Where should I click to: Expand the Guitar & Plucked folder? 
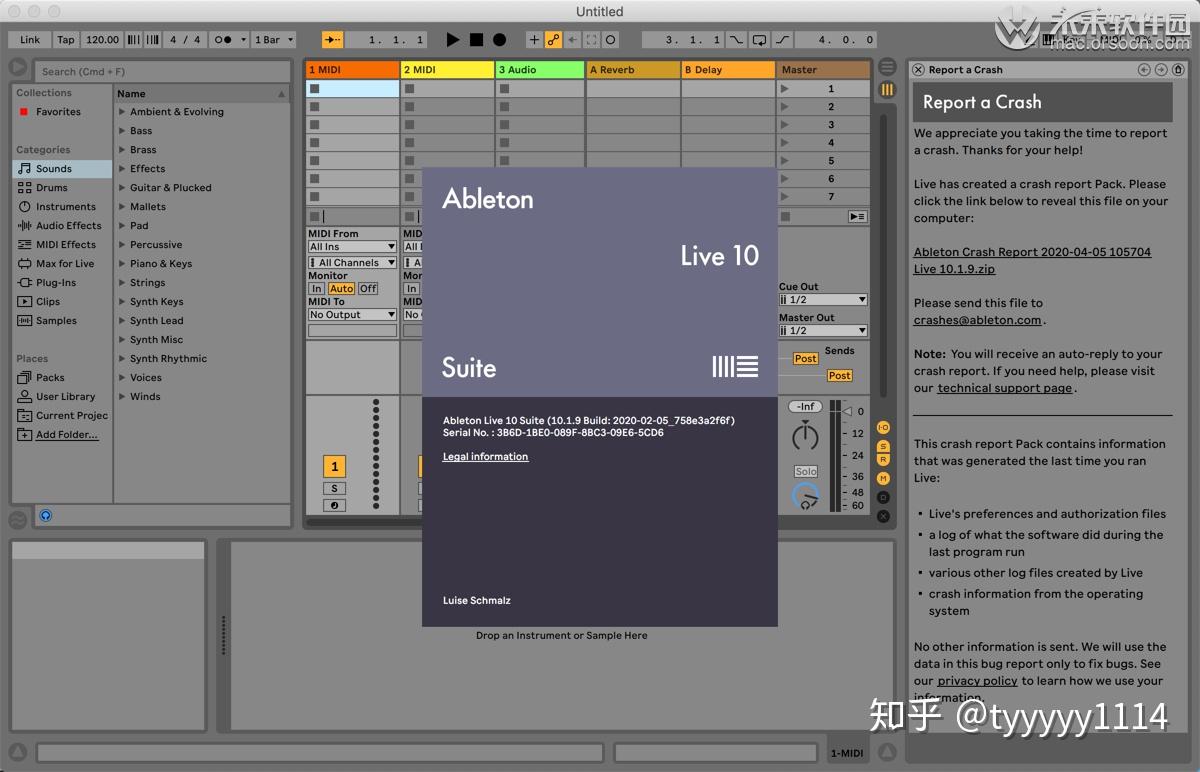pos(122,188)
